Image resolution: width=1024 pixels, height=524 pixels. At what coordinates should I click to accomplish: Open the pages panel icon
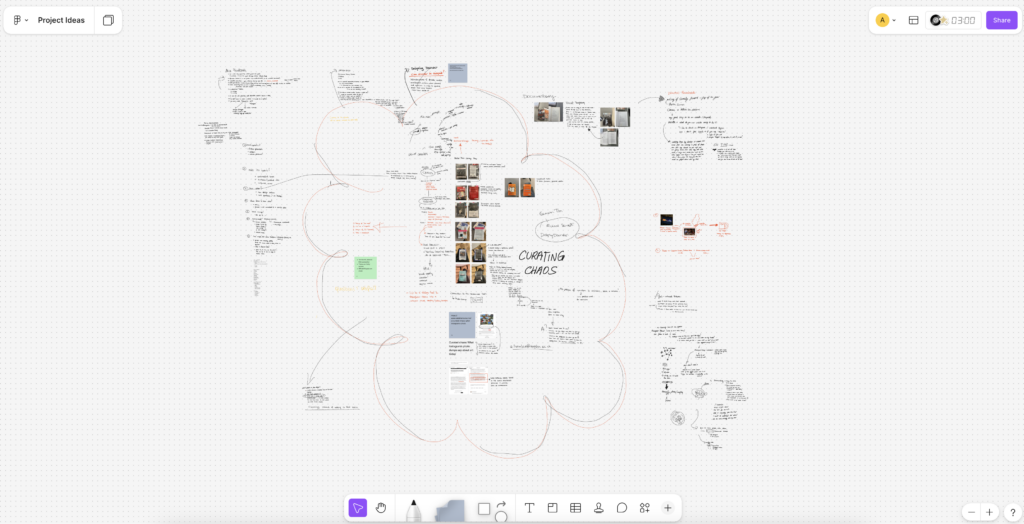(108, 20)
